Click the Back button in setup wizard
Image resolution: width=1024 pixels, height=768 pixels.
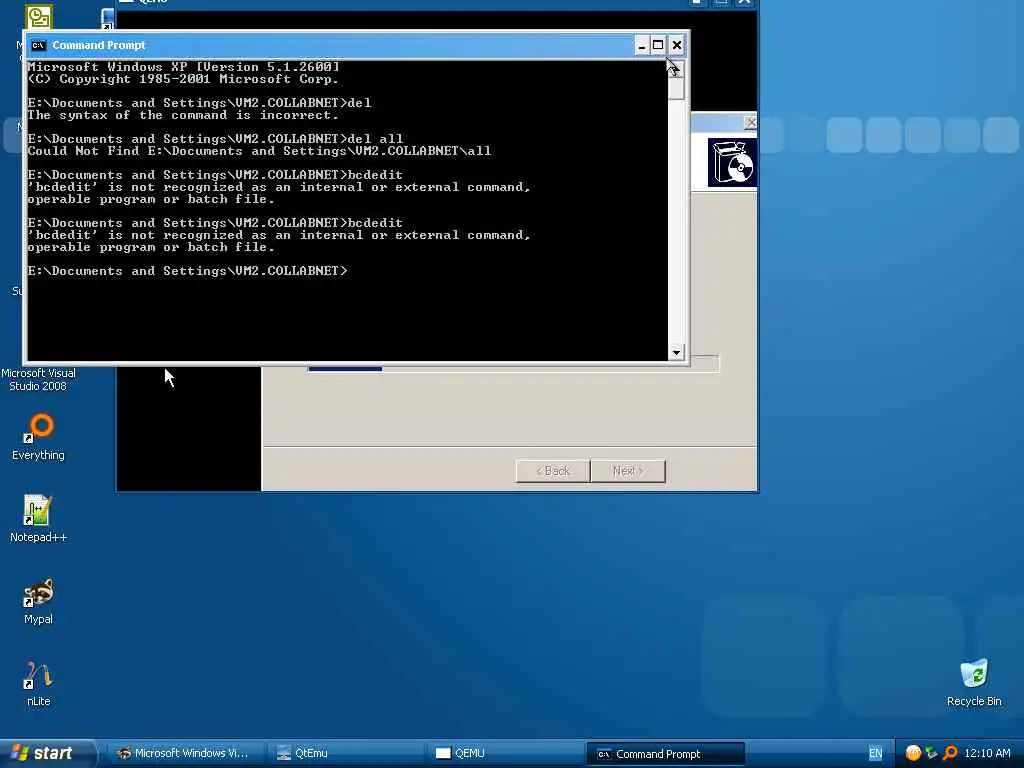click(x=552, y=471)
